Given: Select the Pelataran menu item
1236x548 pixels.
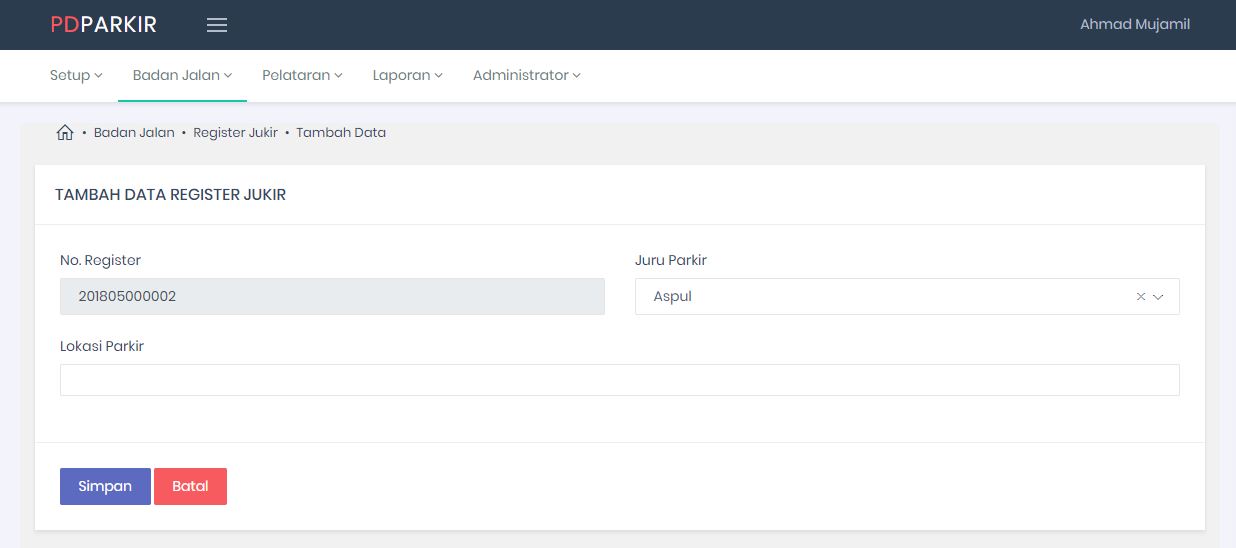Looking at the screenshot, I should (302, 75).
